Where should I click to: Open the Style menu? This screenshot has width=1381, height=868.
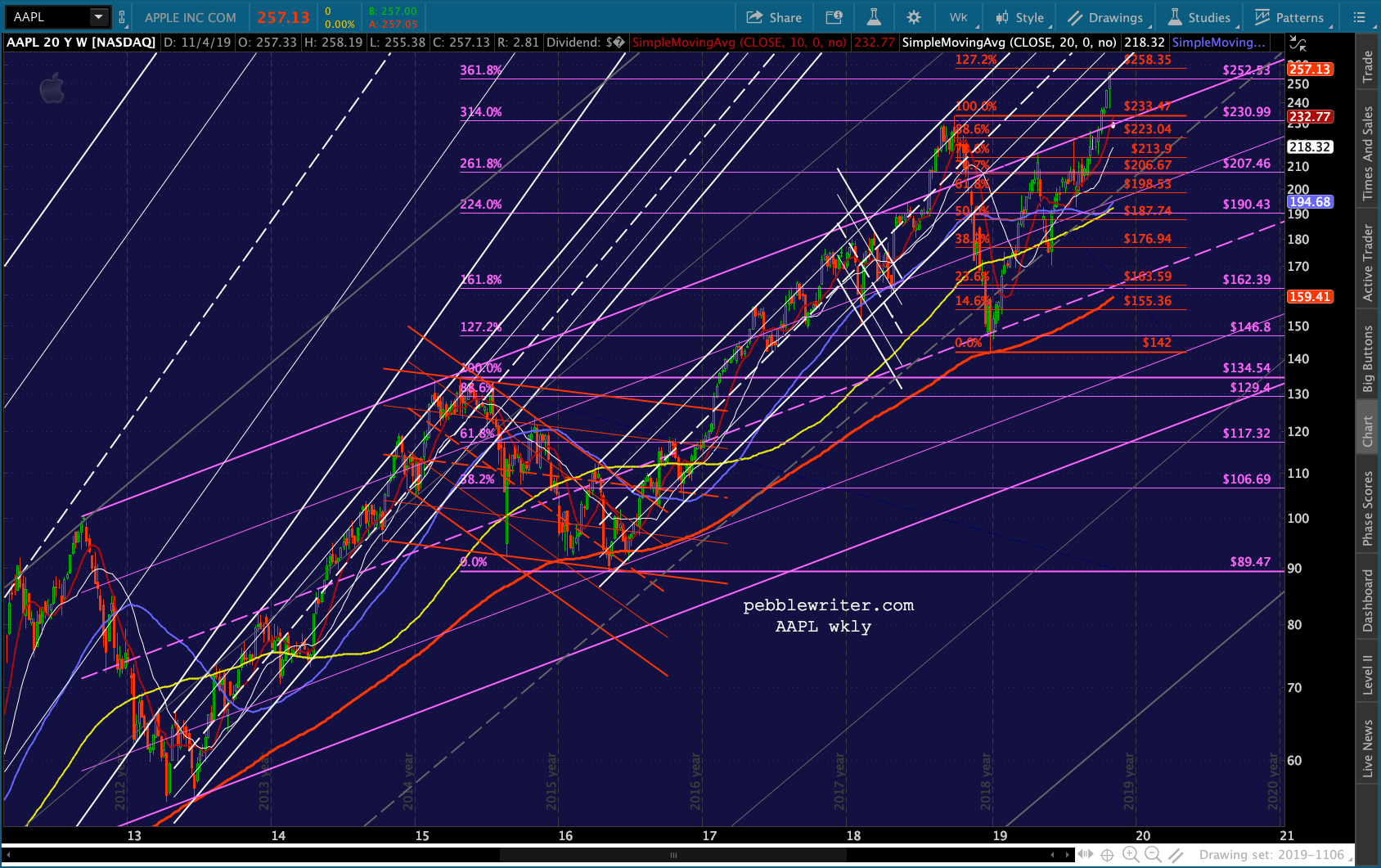1020,17
